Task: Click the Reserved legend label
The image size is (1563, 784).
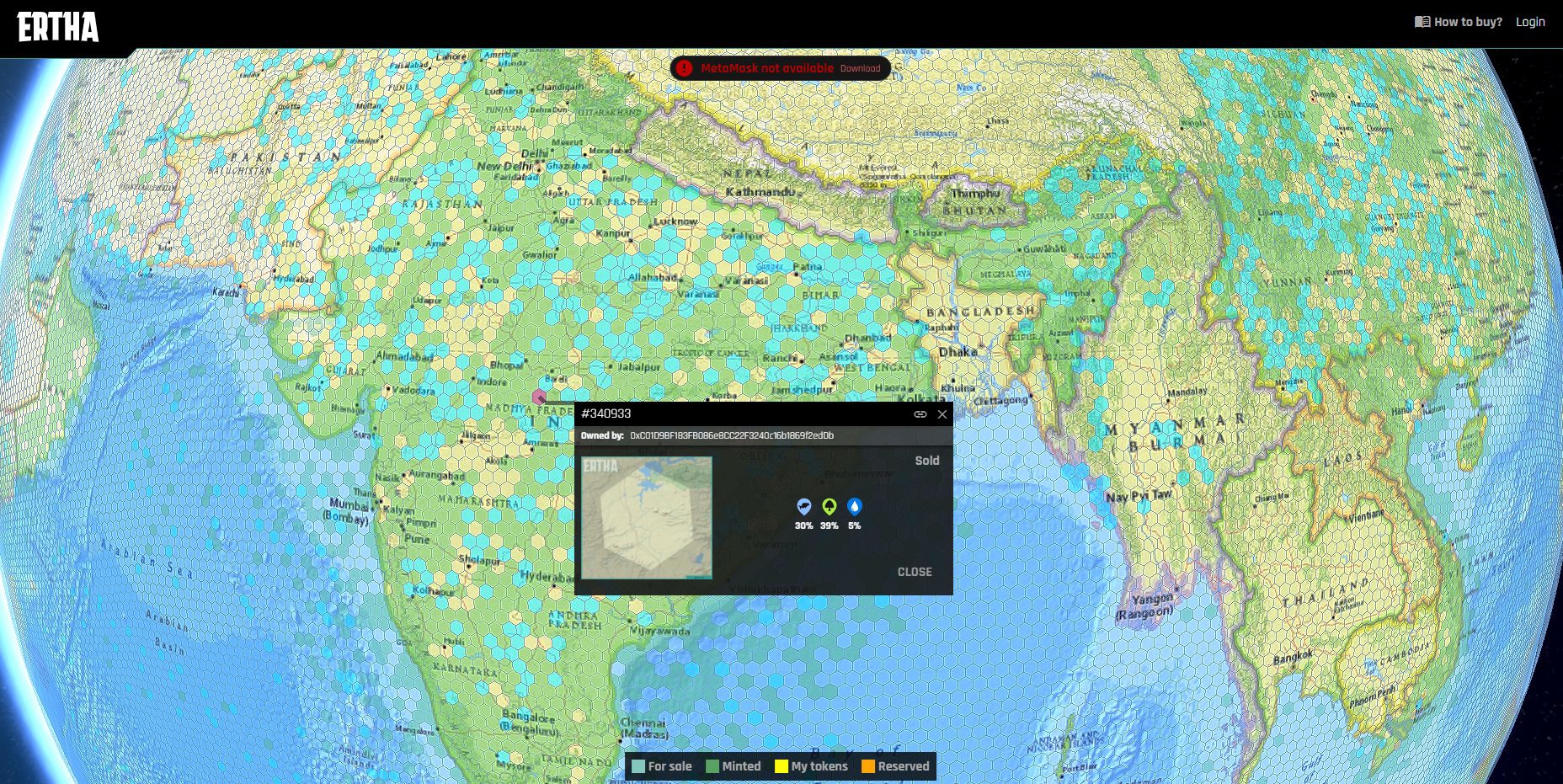Action: [904, 766]
